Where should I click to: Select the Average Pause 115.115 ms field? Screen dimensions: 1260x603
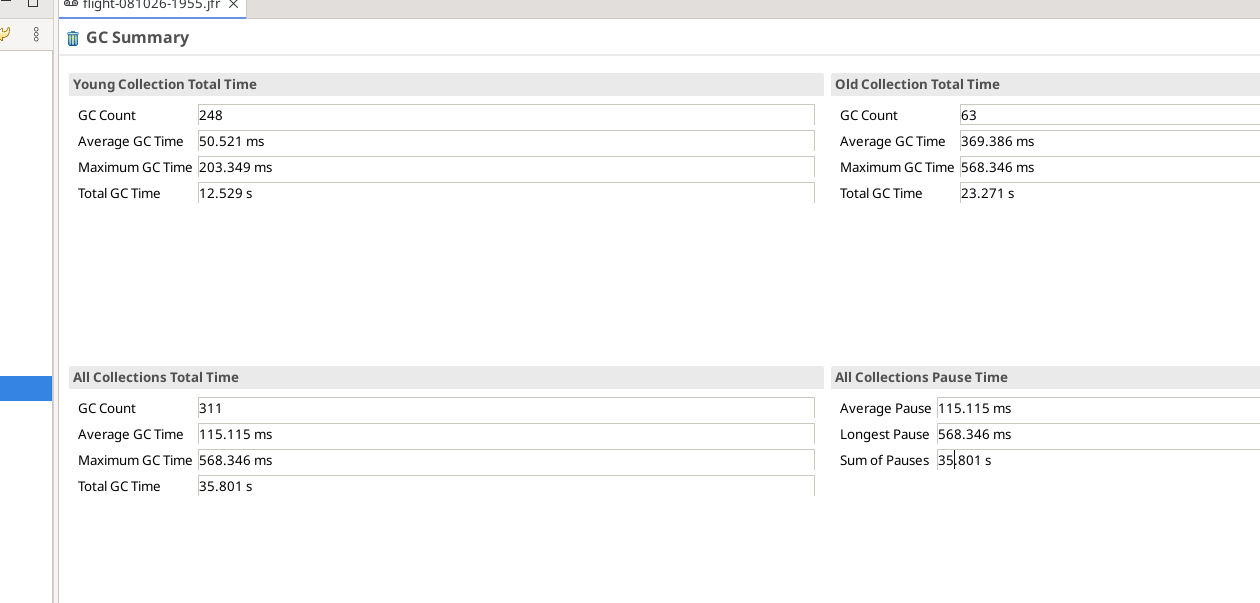click(x=1098, y=408)
